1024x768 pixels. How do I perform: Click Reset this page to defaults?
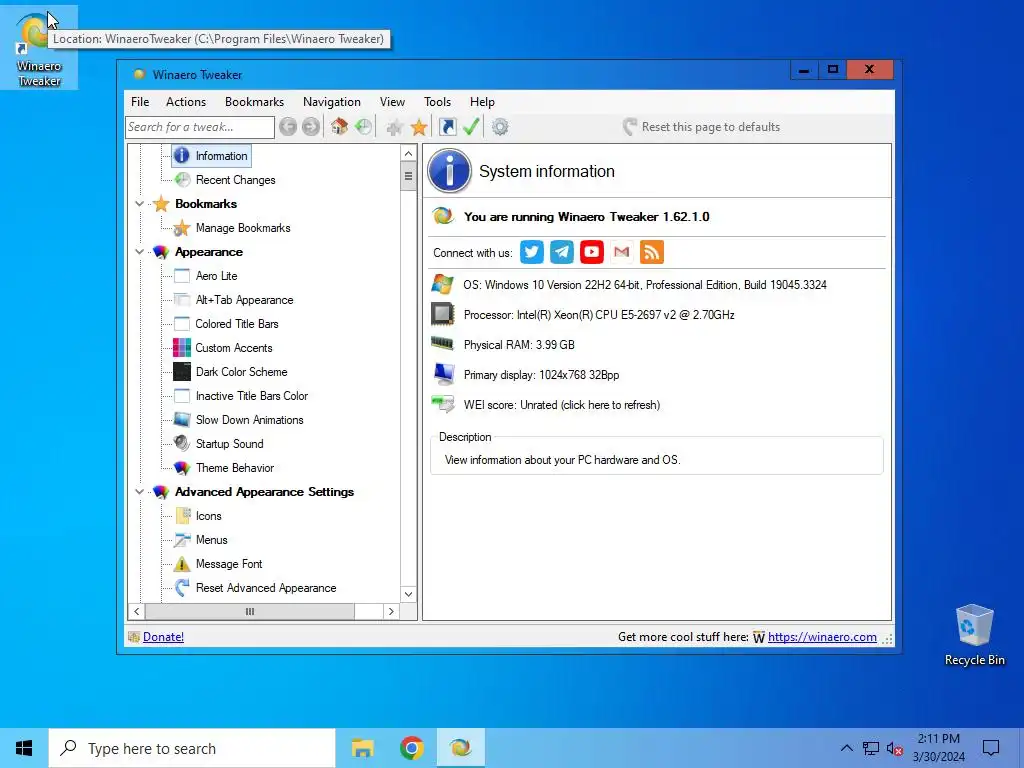[x=701, y=127]
